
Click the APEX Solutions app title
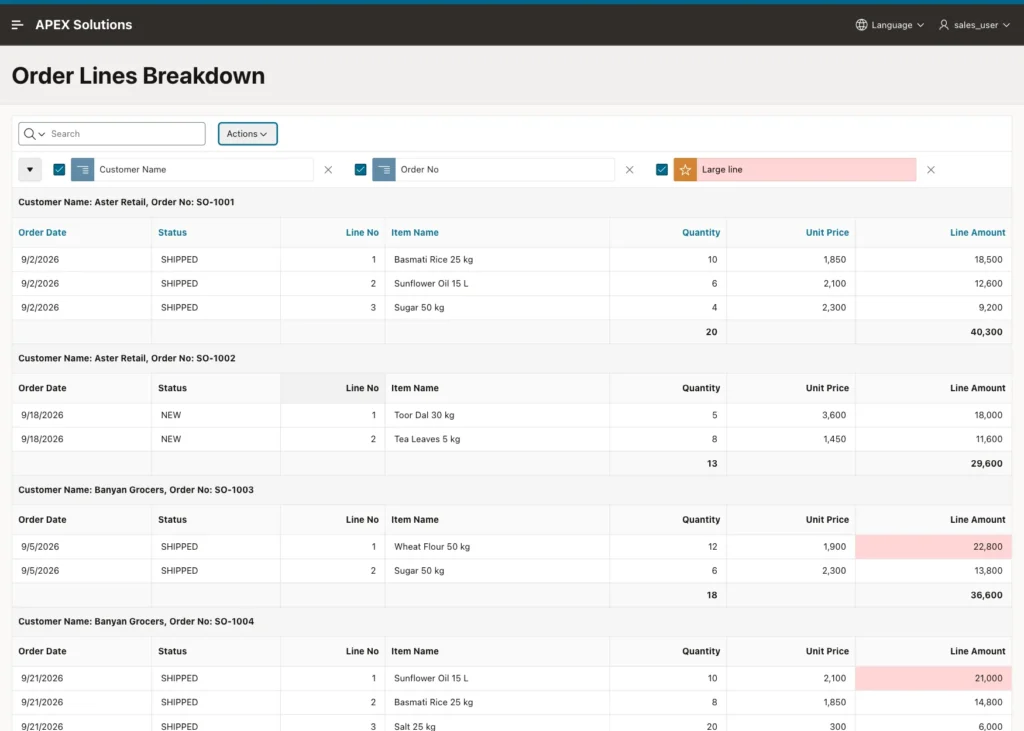click(84, 25)
